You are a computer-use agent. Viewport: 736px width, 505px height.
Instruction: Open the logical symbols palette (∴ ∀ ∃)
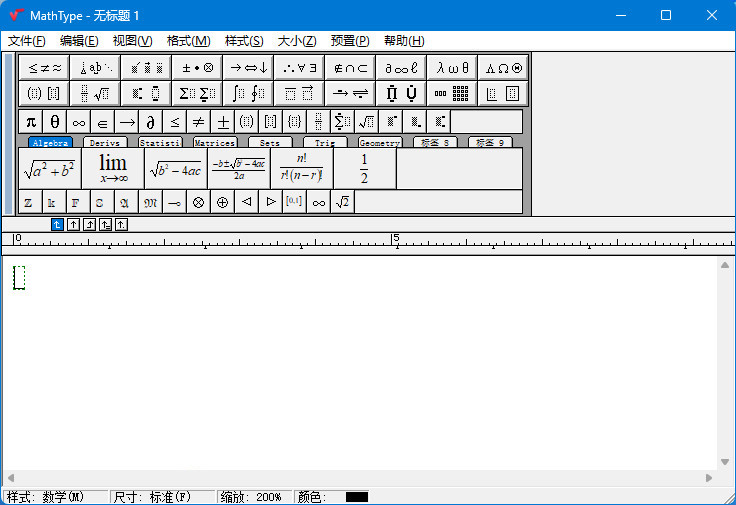coord(299,68)
